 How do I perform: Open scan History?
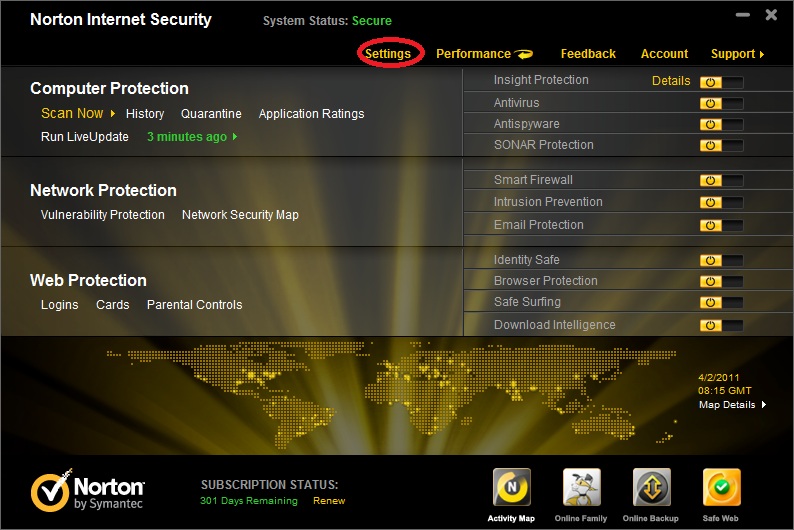(x=145, y=114)
